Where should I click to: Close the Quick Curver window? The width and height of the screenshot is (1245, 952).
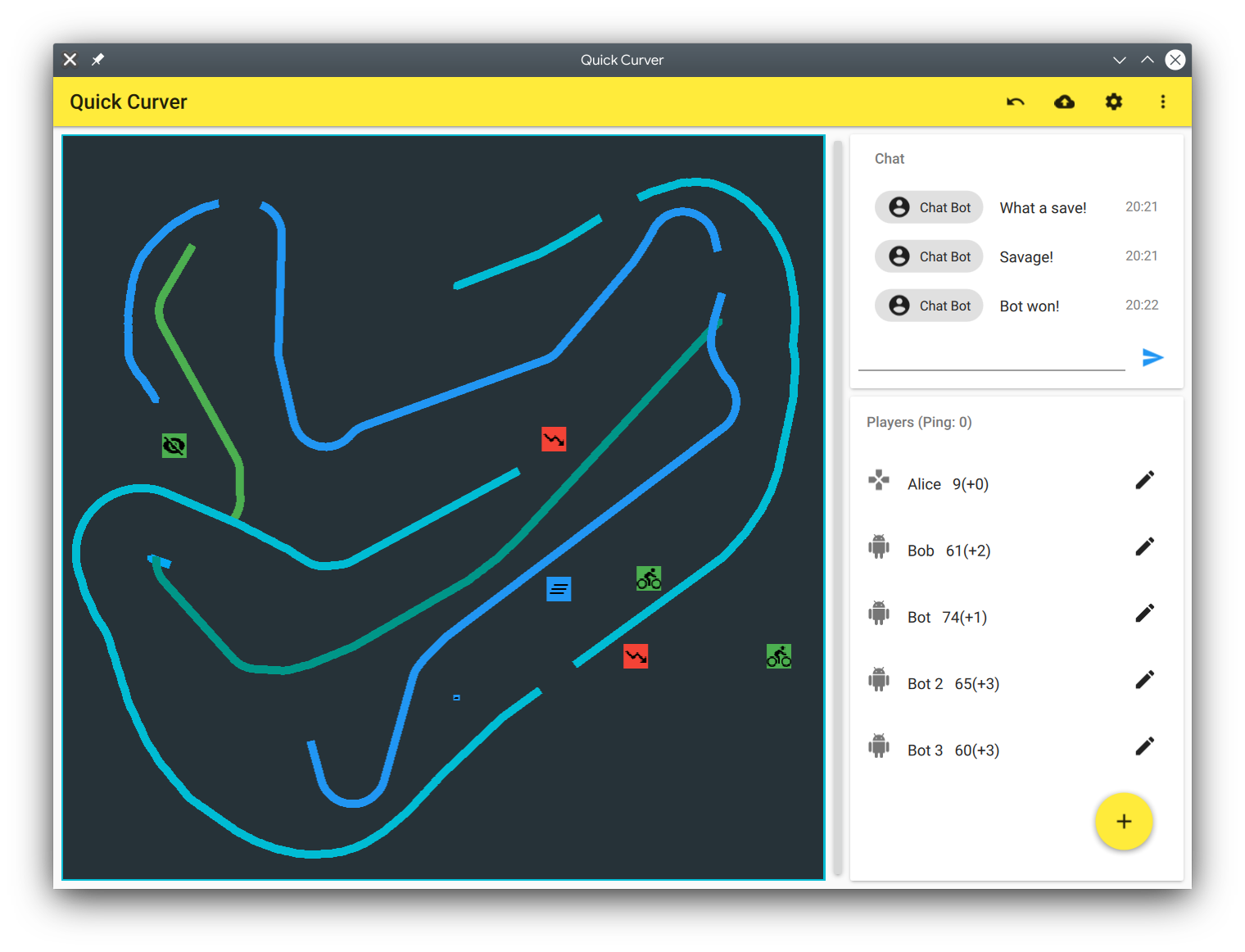[x=1175, y=60]
